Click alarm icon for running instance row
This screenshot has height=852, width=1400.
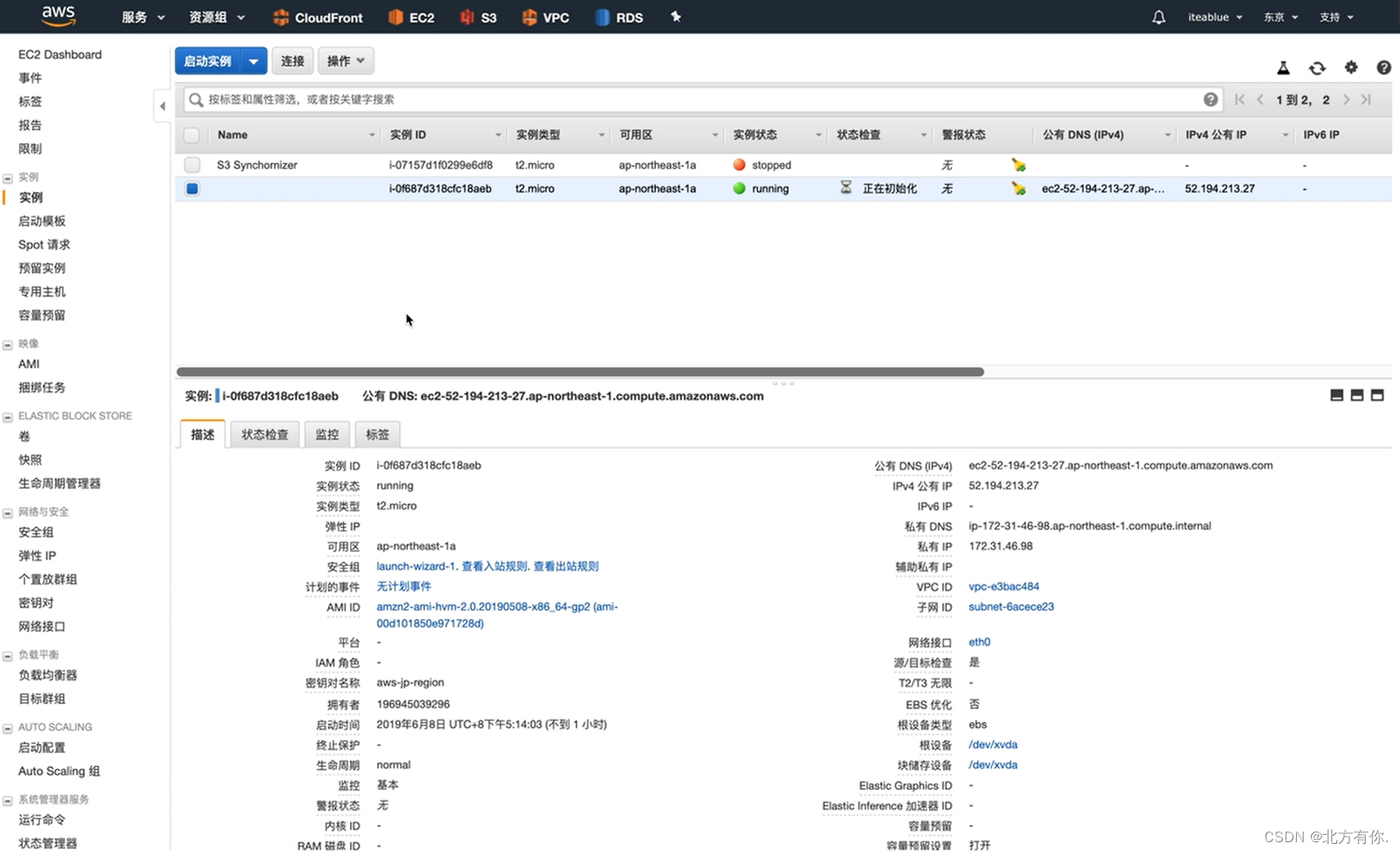tap(1018, 188)
